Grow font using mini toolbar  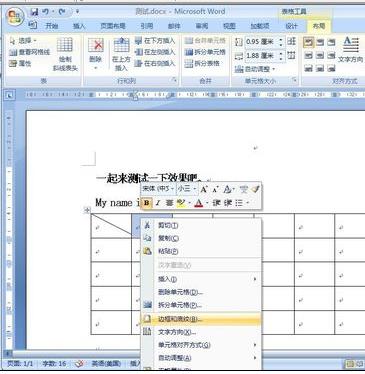[204, 190]
